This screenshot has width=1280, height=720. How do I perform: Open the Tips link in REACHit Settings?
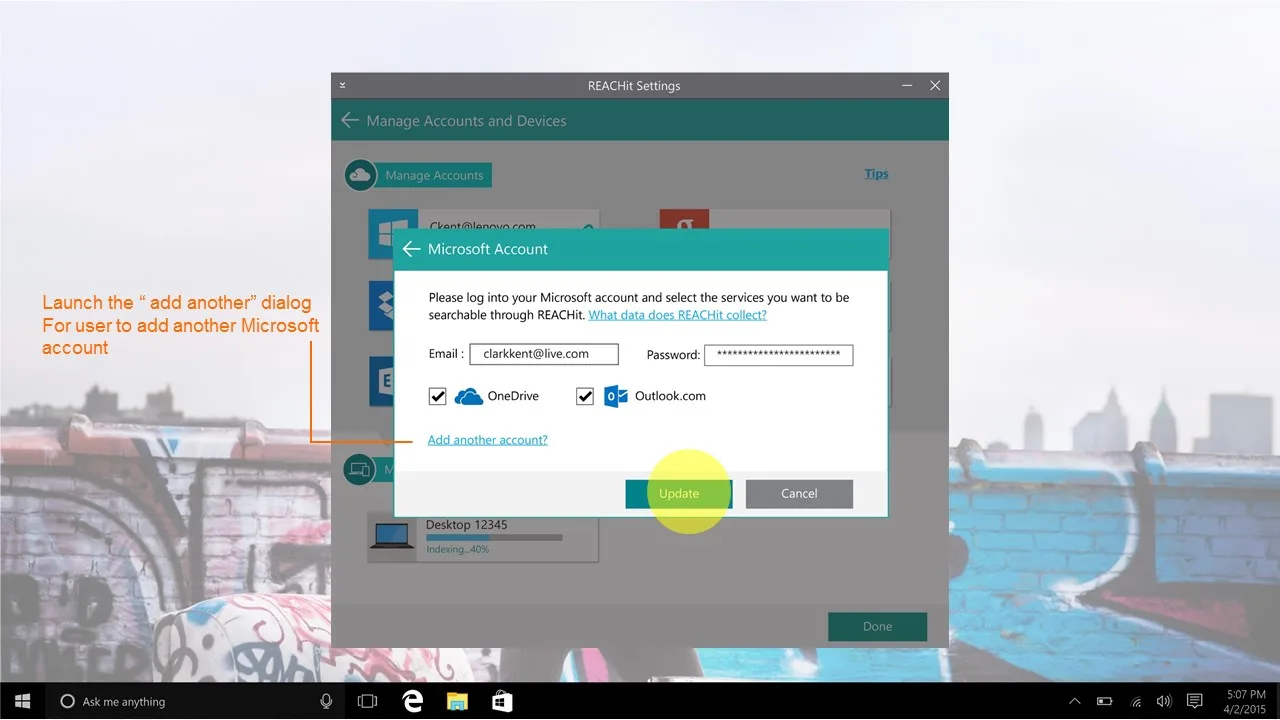pyautogui.click(x=877, y=174)
